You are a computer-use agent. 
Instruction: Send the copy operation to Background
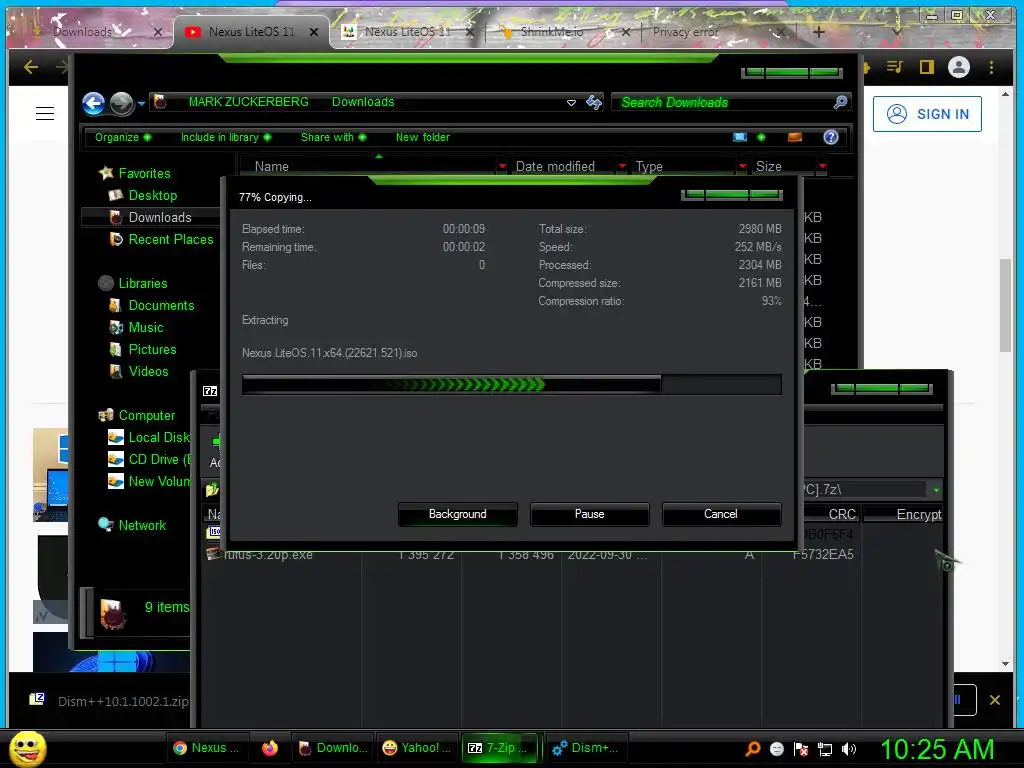tap(457, 514)
